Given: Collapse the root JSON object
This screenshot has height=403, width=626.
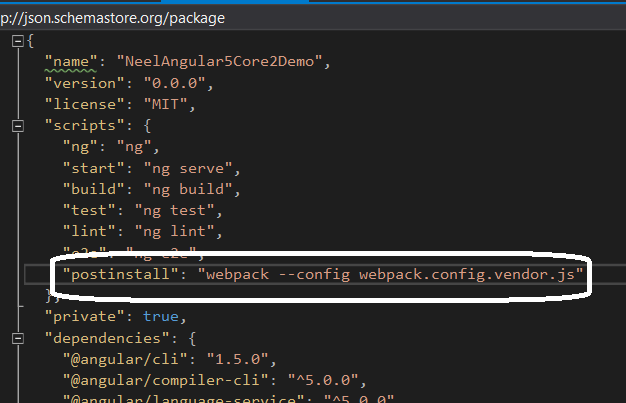Looking at the screenshot, I should [x=18, y=41].
